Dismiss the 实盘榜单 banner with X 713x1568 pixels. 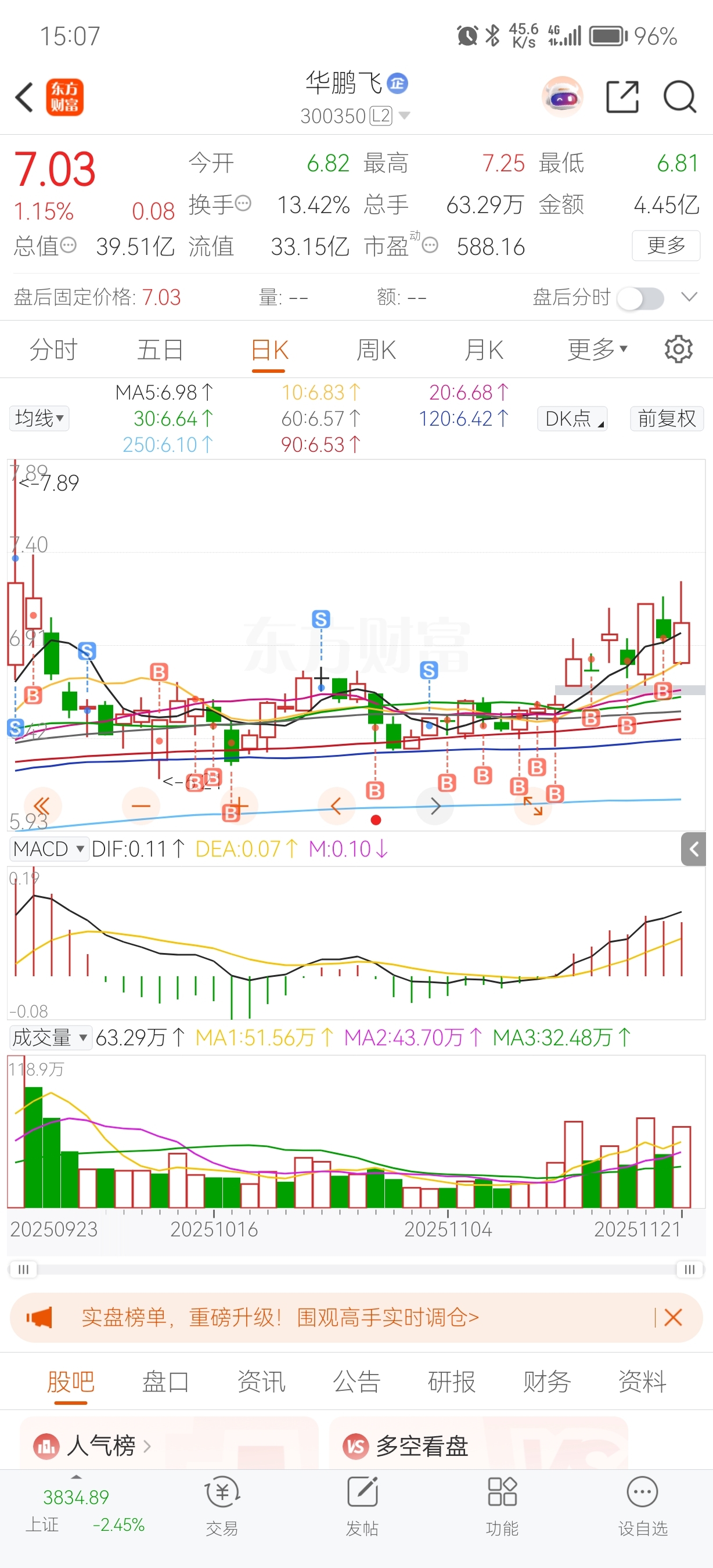pyautogui.click(x=674, y=1318)
